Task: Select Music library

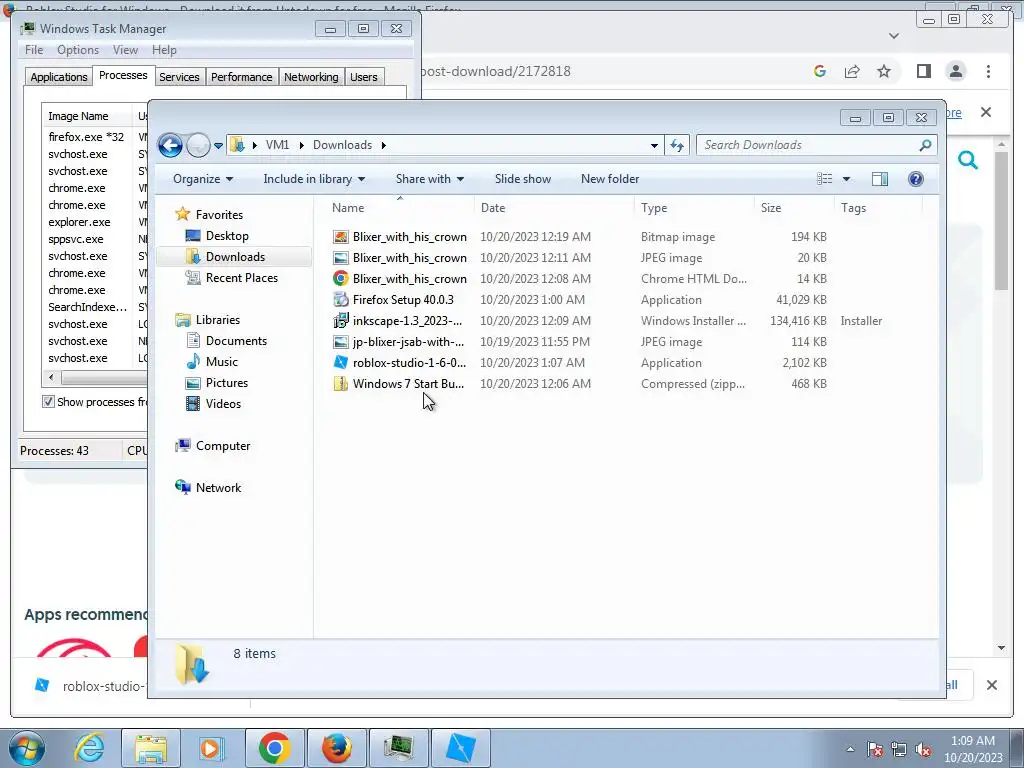Action: click(221, 362)
